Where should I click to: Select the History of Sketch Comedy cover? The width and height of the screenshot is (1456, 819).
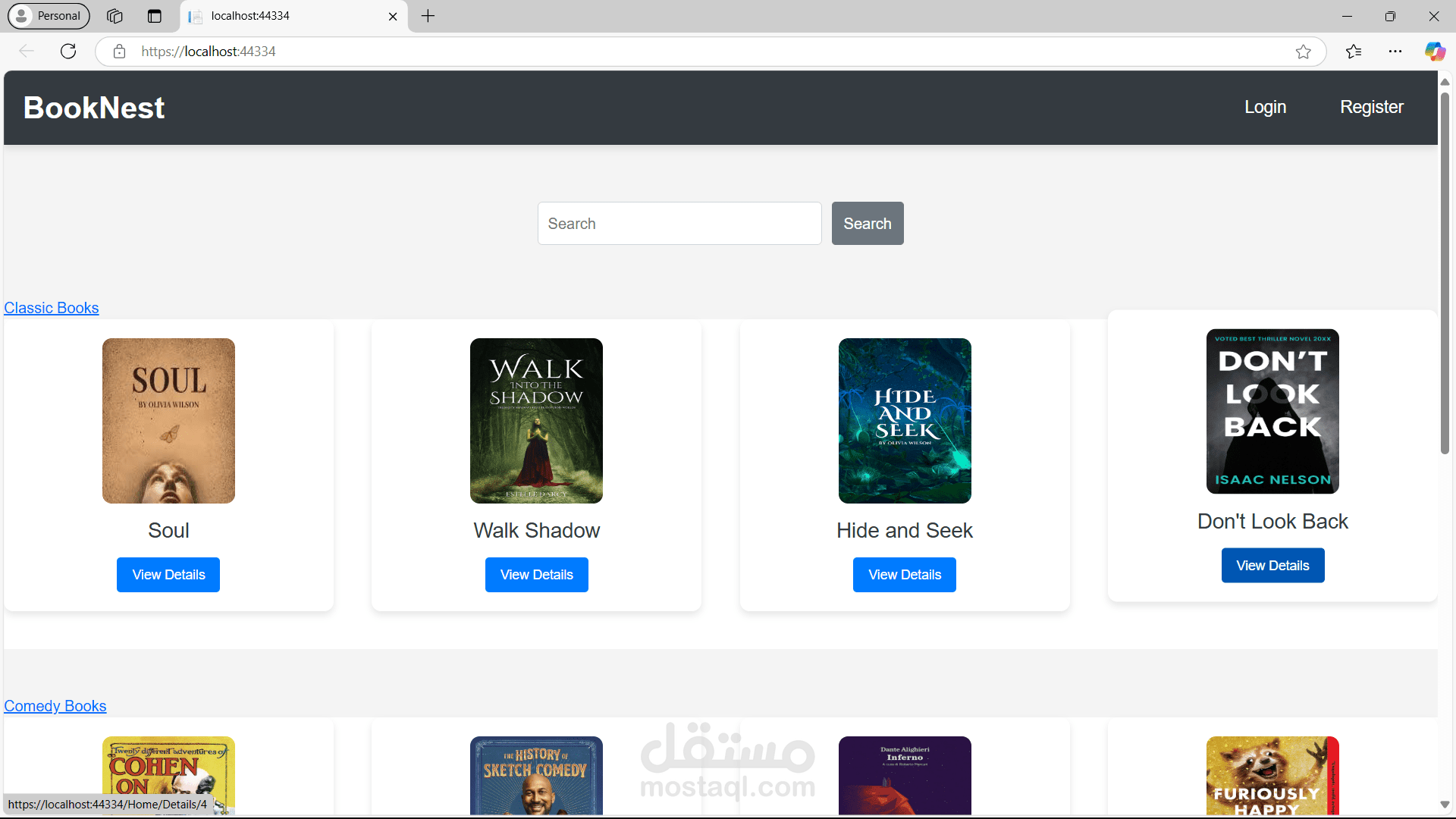[537, 776]
